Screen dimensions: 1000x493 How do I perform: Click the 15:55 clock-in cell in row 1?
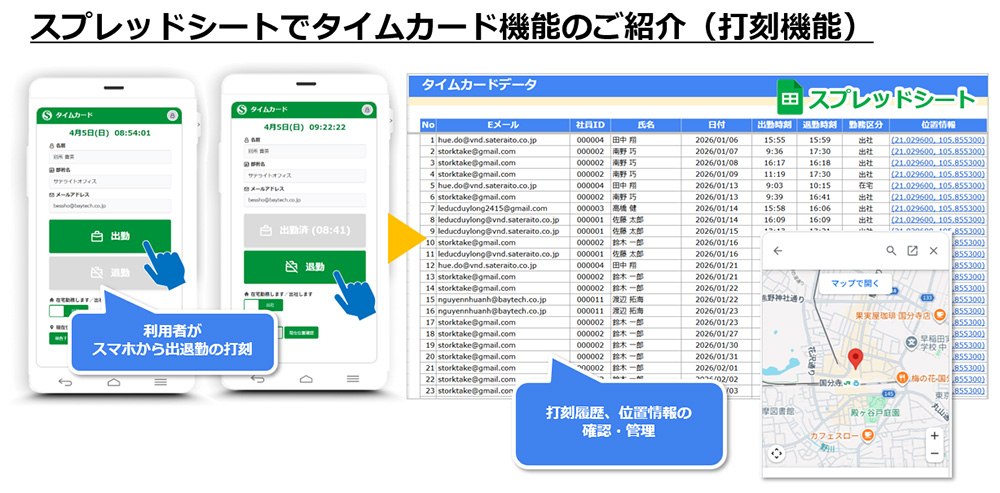point(774,140)
